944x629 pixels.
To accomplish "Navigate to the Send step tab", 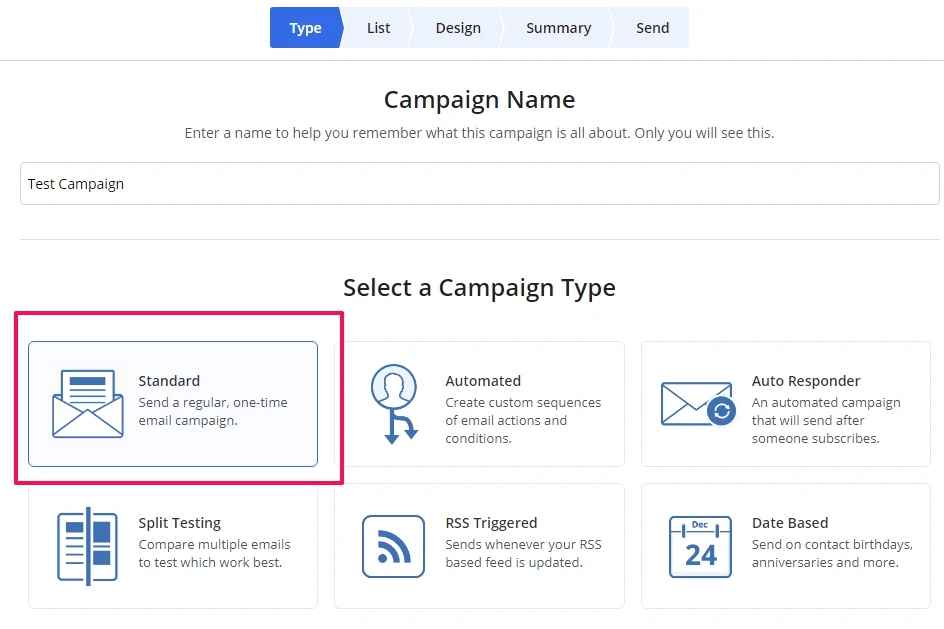I will (652, 28).
